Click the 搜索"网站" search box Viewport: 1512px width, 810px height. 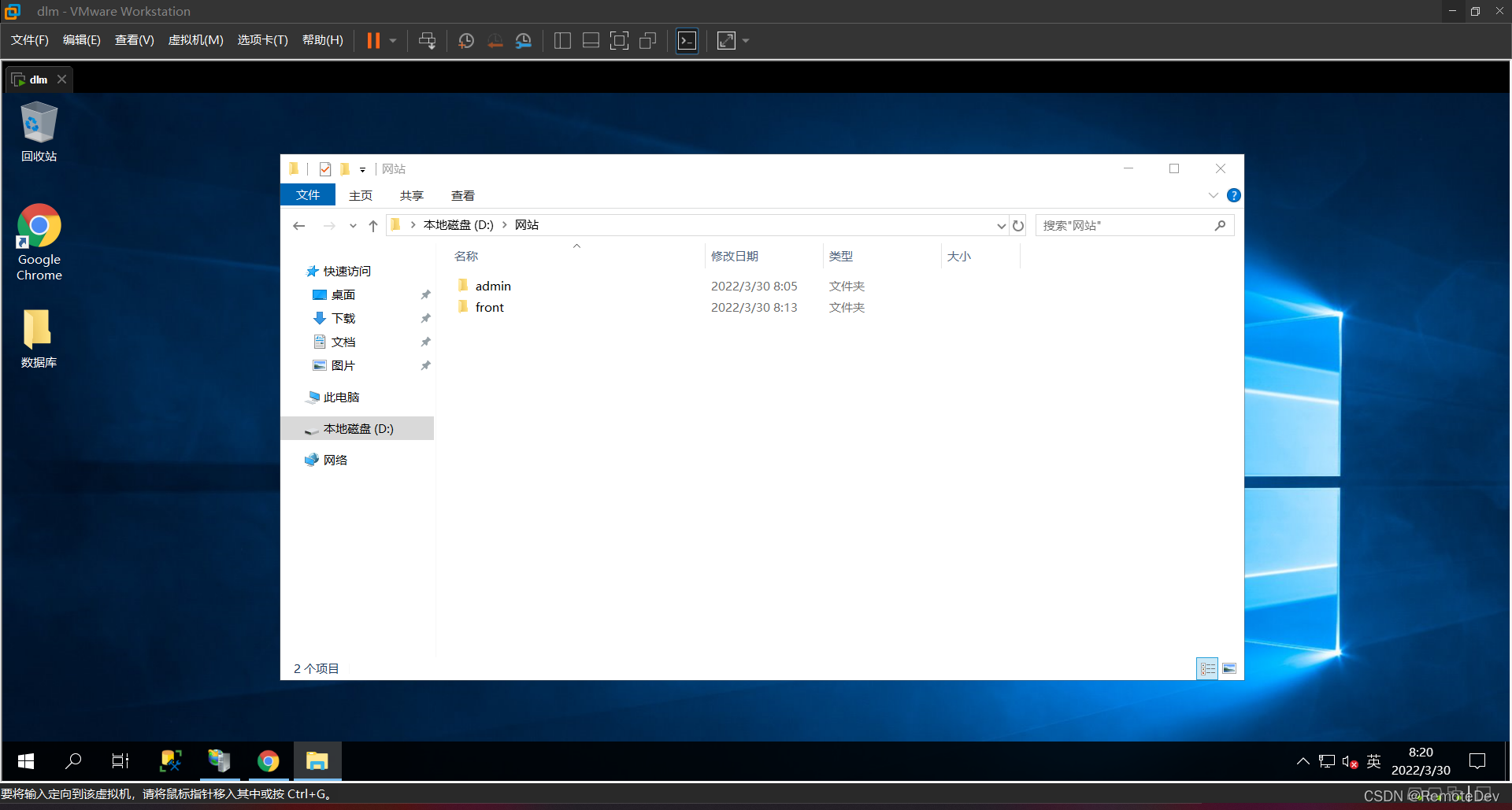coord(1134,226)
